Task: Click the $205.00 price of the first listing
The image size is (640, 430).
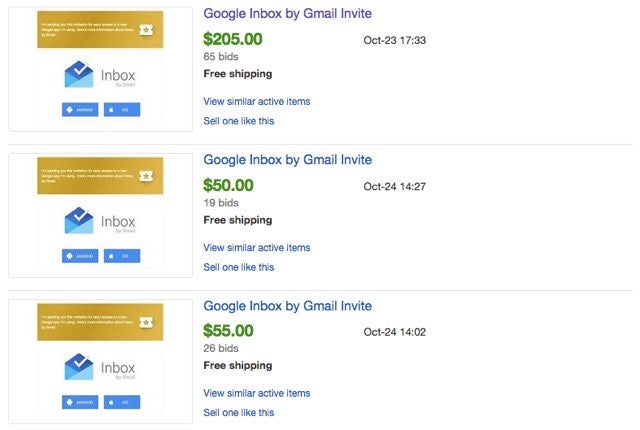Action: (x=233, y=39)
